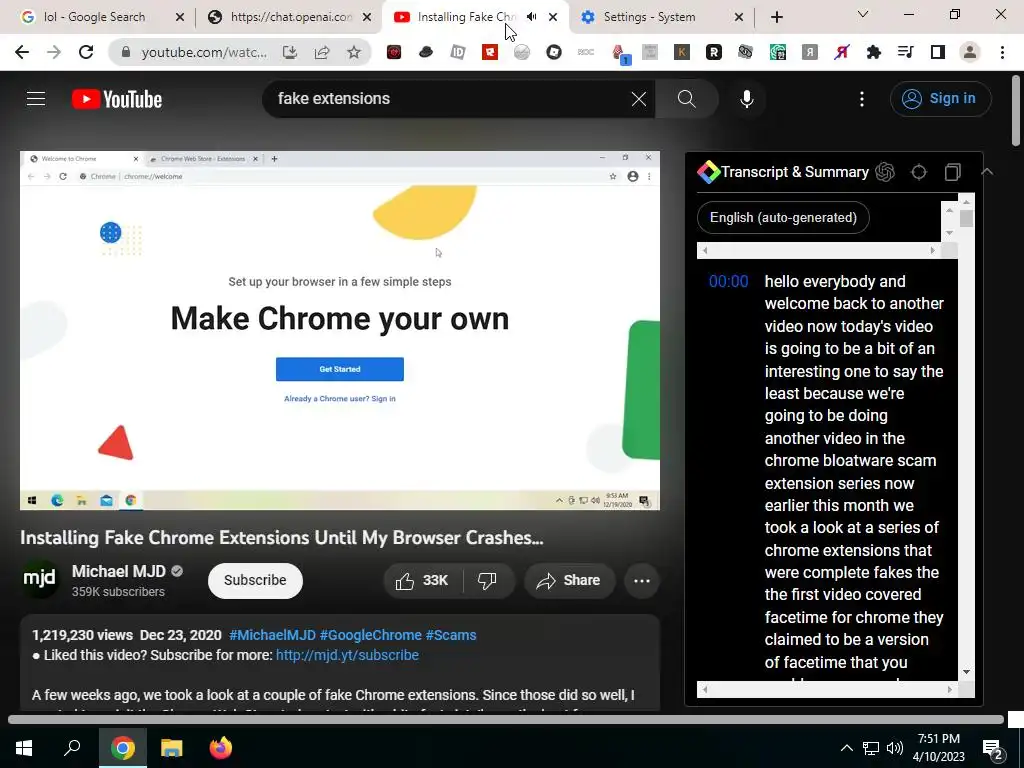
Task: Share the video
Action: [569, 581]
